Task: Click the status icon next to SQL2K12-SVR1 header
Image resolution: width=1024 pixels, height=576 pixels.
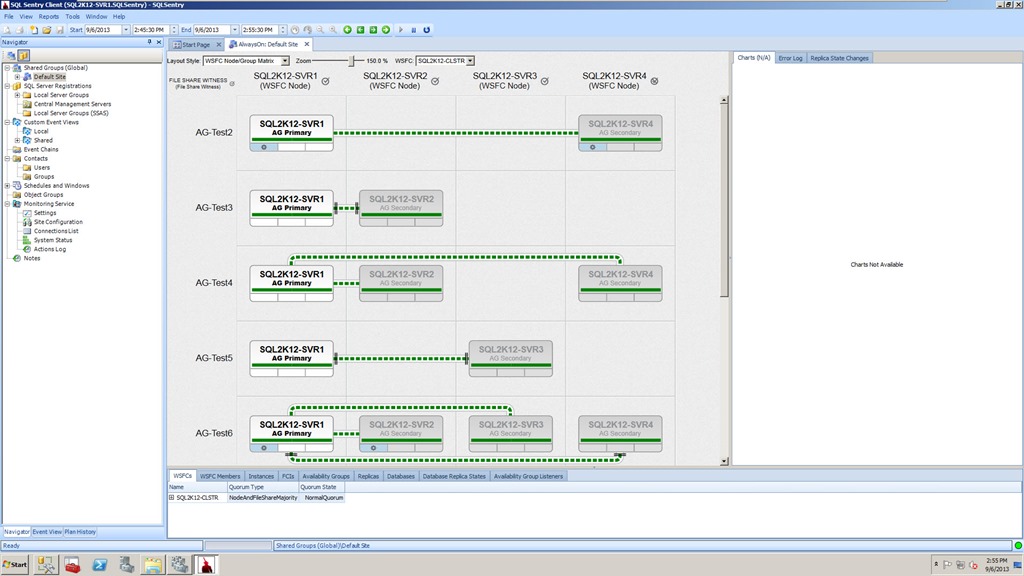Action: [x=325, y=82]
